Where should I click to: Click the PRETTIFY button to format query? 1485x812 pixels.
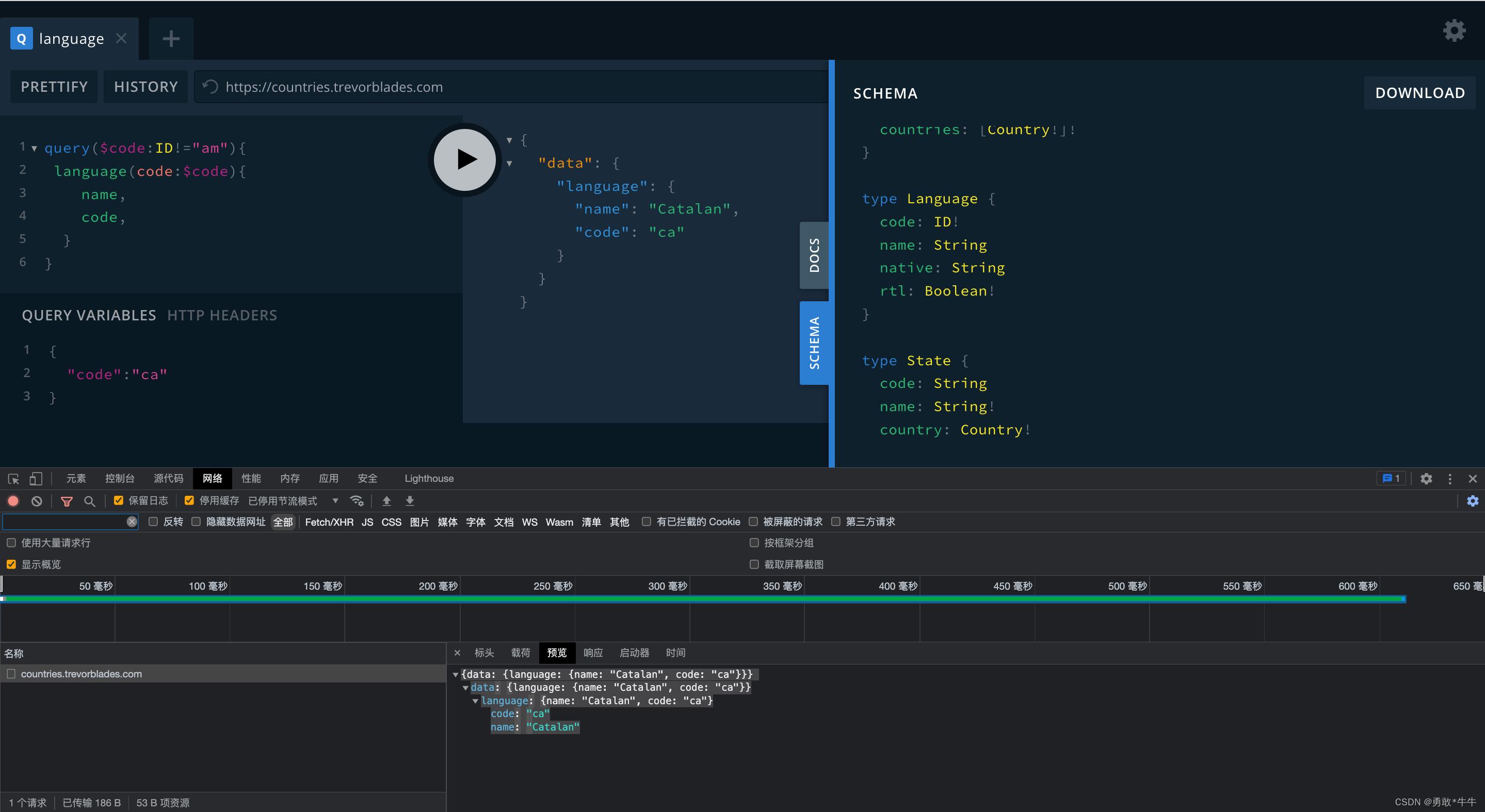(53, 87)
